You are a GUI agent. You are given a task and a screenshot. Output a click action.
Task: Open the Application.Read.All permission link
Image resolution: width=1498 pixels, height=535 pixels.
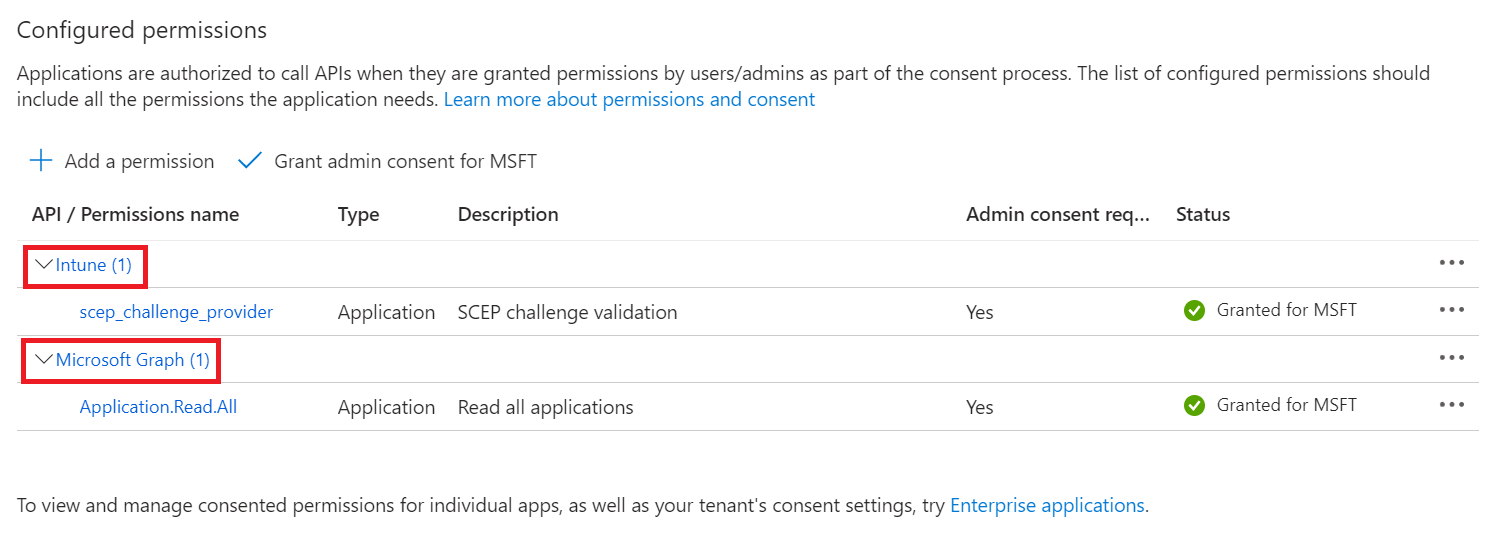158,407
